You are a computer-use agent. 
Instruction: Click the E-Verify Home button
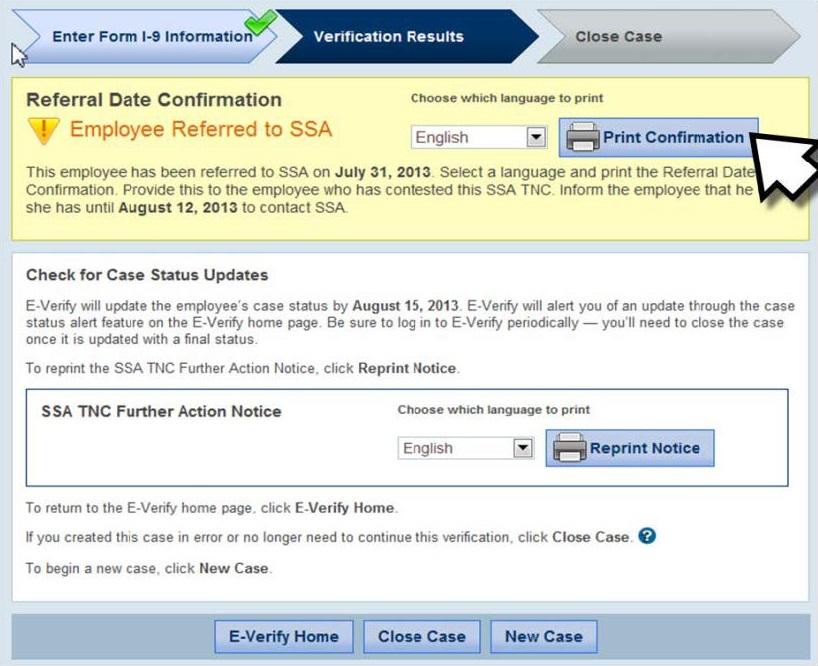pos(284,636)
